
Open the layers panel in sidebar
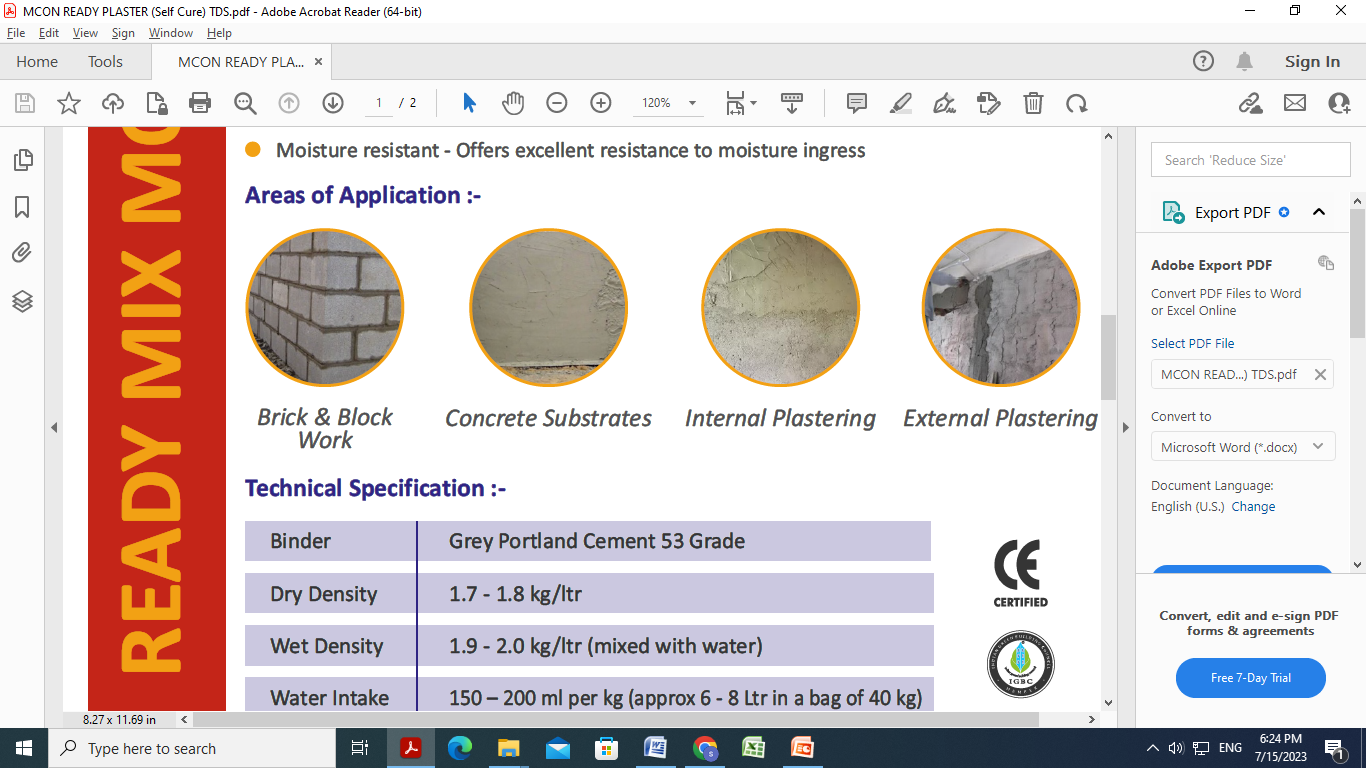click(23, 301)
